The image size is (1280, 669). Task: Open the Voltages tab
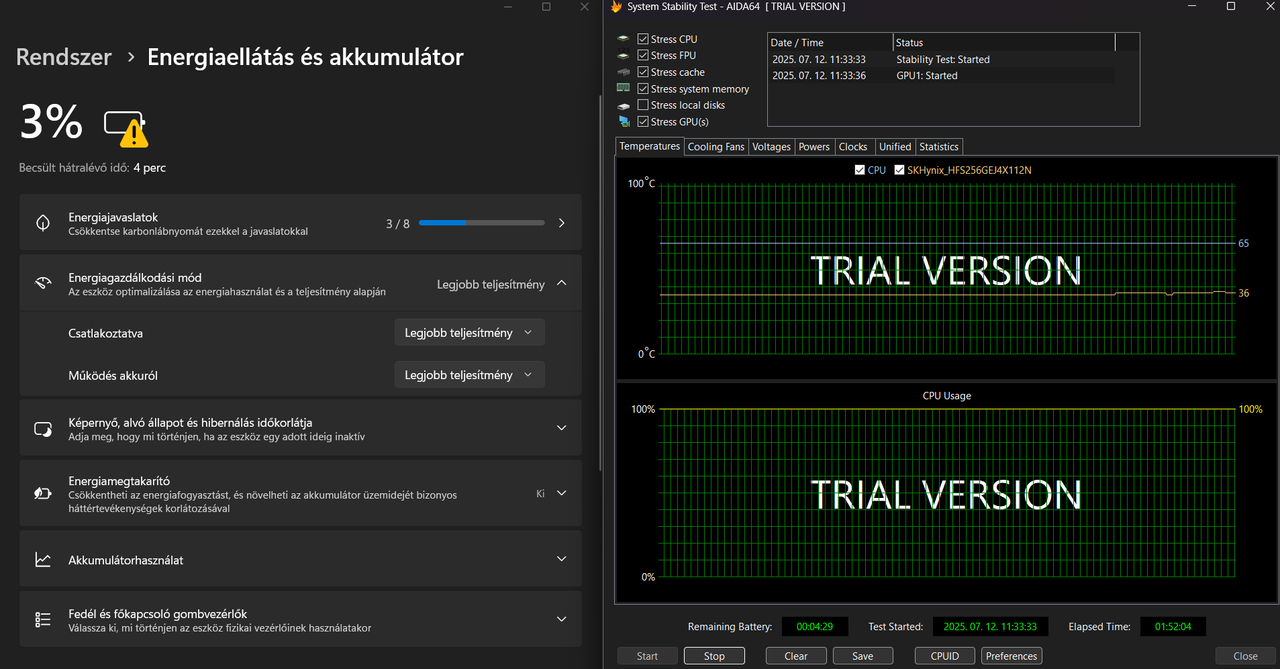[x=771, y=147]
